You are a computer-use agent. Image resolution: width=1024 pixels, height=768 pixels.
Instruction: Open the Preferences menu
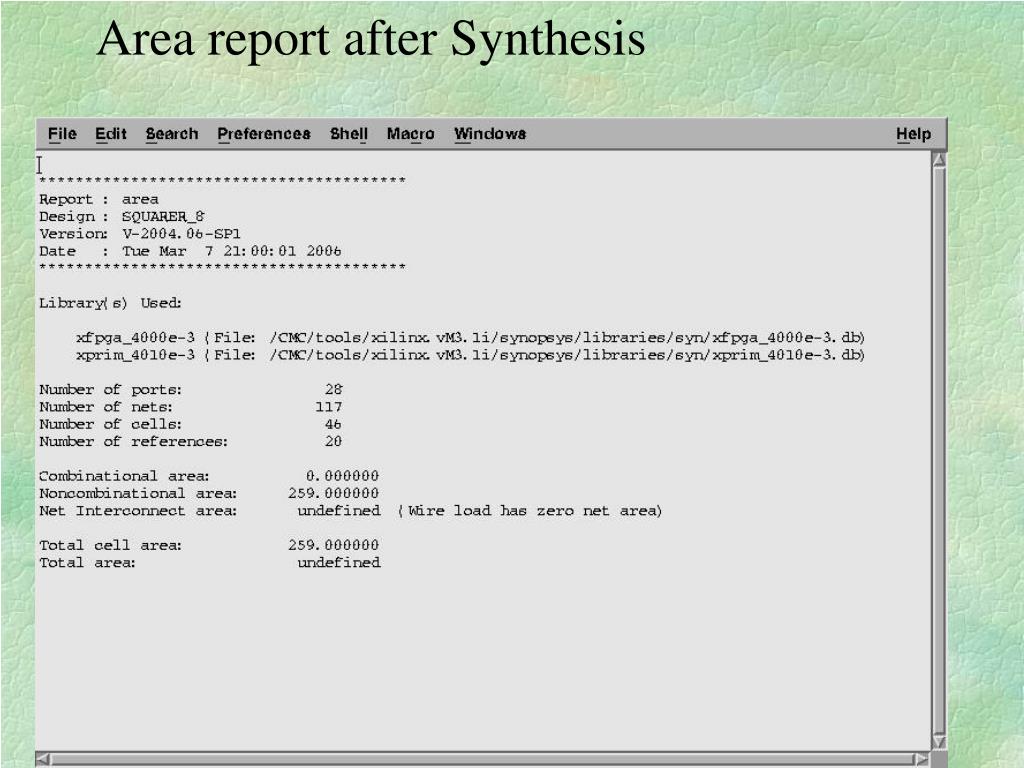pyautogui.click(x=264, y=134)
